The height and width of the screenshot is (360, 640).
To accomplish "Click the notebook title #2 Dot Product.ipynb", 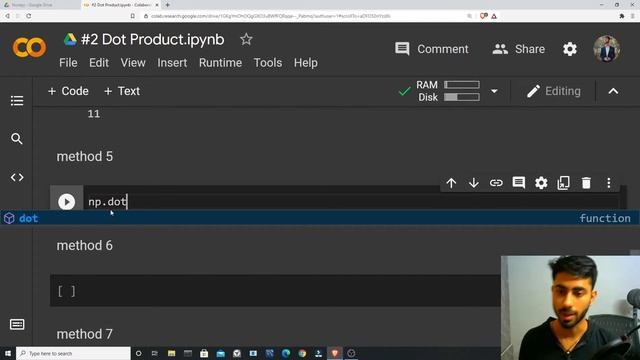I will point(153,40).
